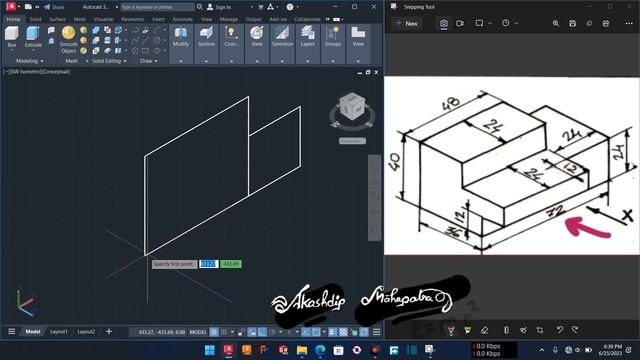
Task: Open the Annotate ribbon tab
Action: 182,19
